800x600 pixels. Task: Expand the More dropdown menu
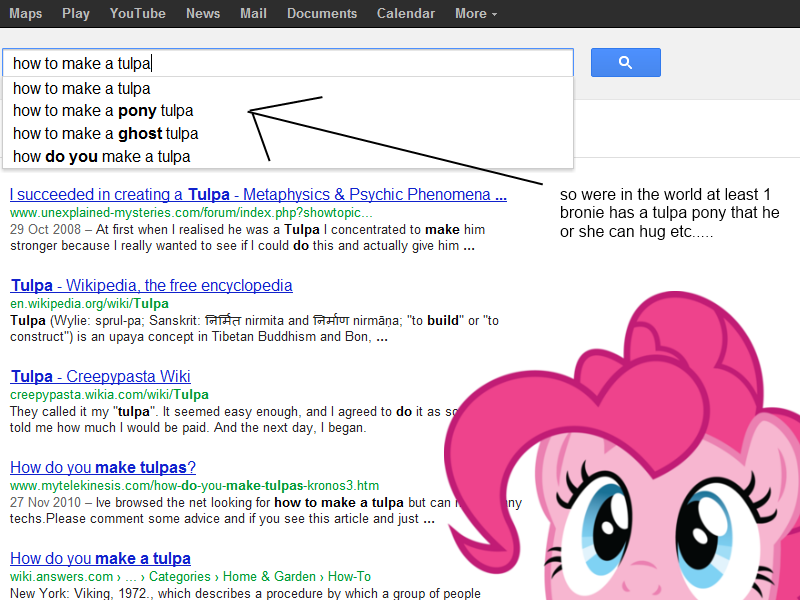click(x=476, y=13)
